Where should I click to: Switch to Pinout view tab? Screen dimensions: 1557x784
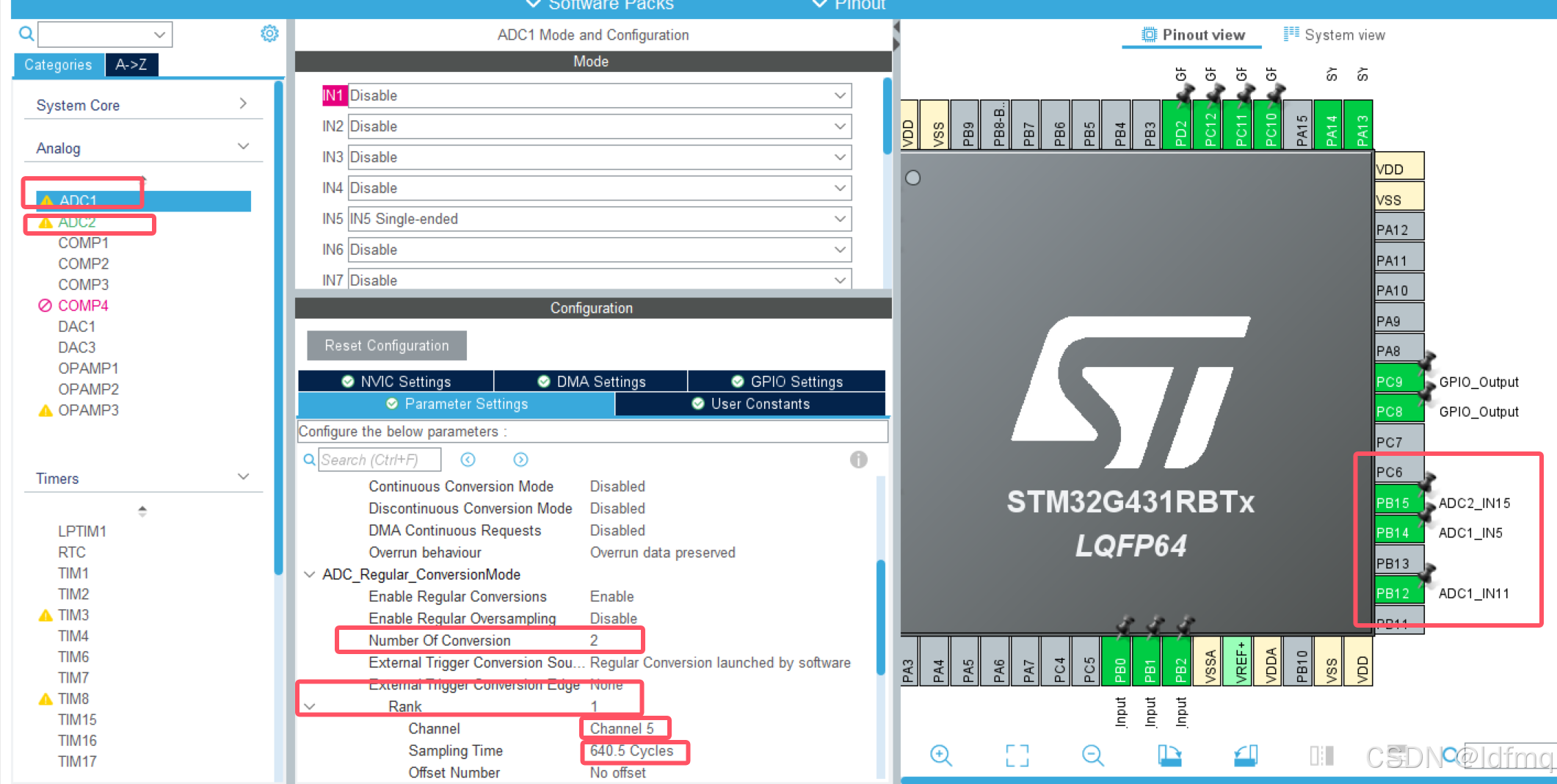(1193, 35)
